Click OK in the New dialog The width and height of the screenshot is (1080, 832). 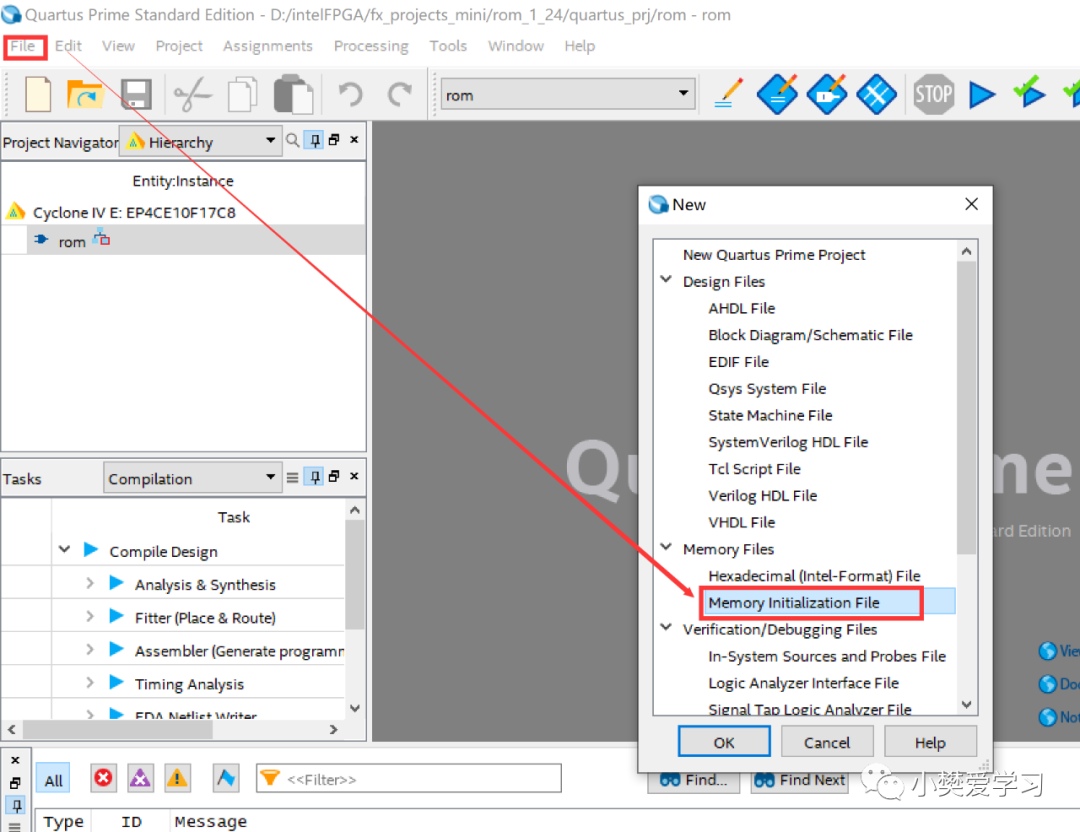[724, 742]
